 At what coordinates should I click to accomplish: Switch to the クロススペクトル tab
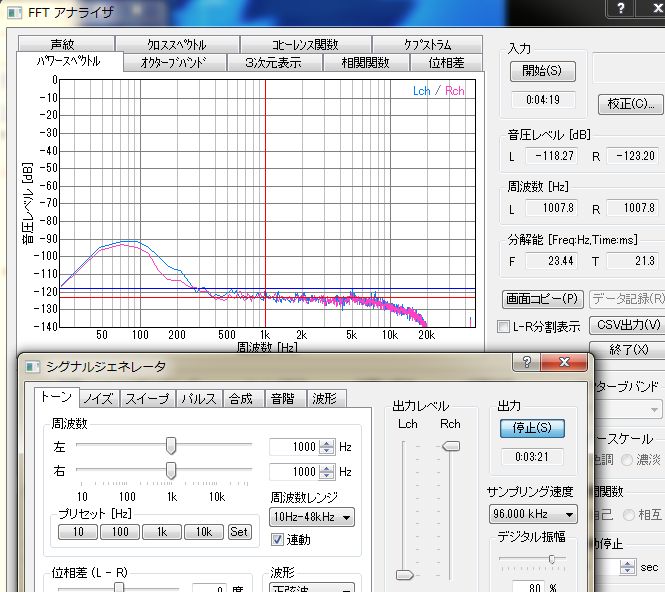coord(177,44)
